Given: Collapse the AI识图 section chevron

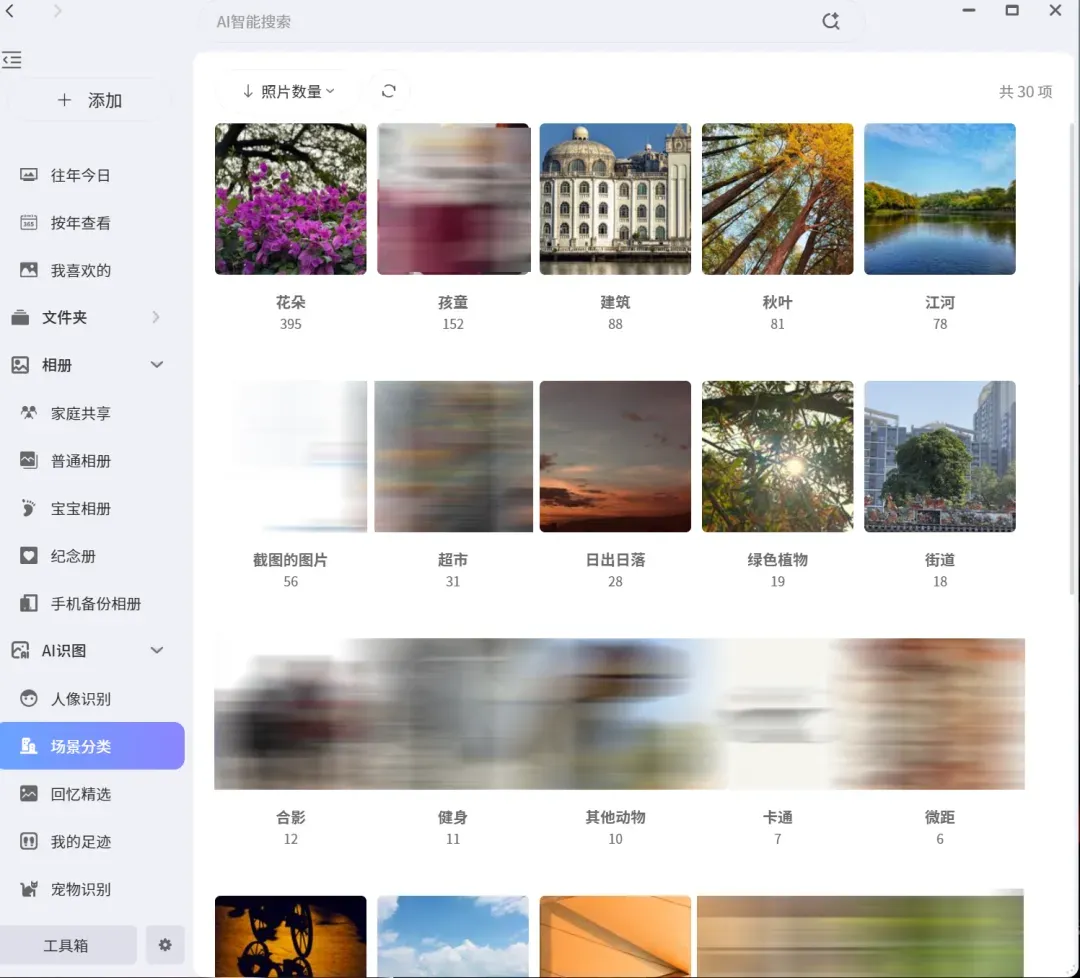Looking at the screenshot, I should pos(157,650).
